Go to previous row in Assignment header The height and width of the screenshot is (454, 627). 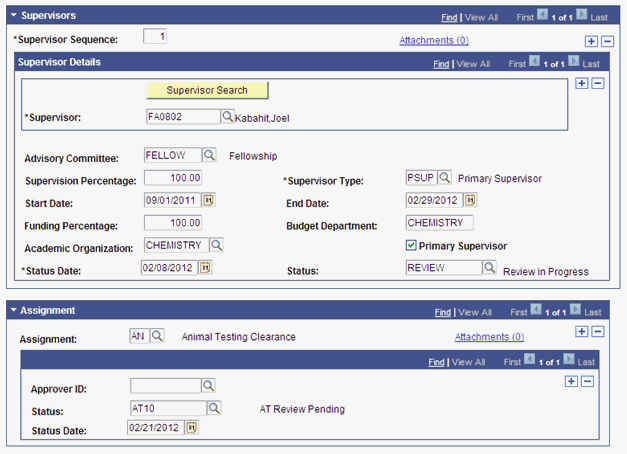tap(536, 310)
